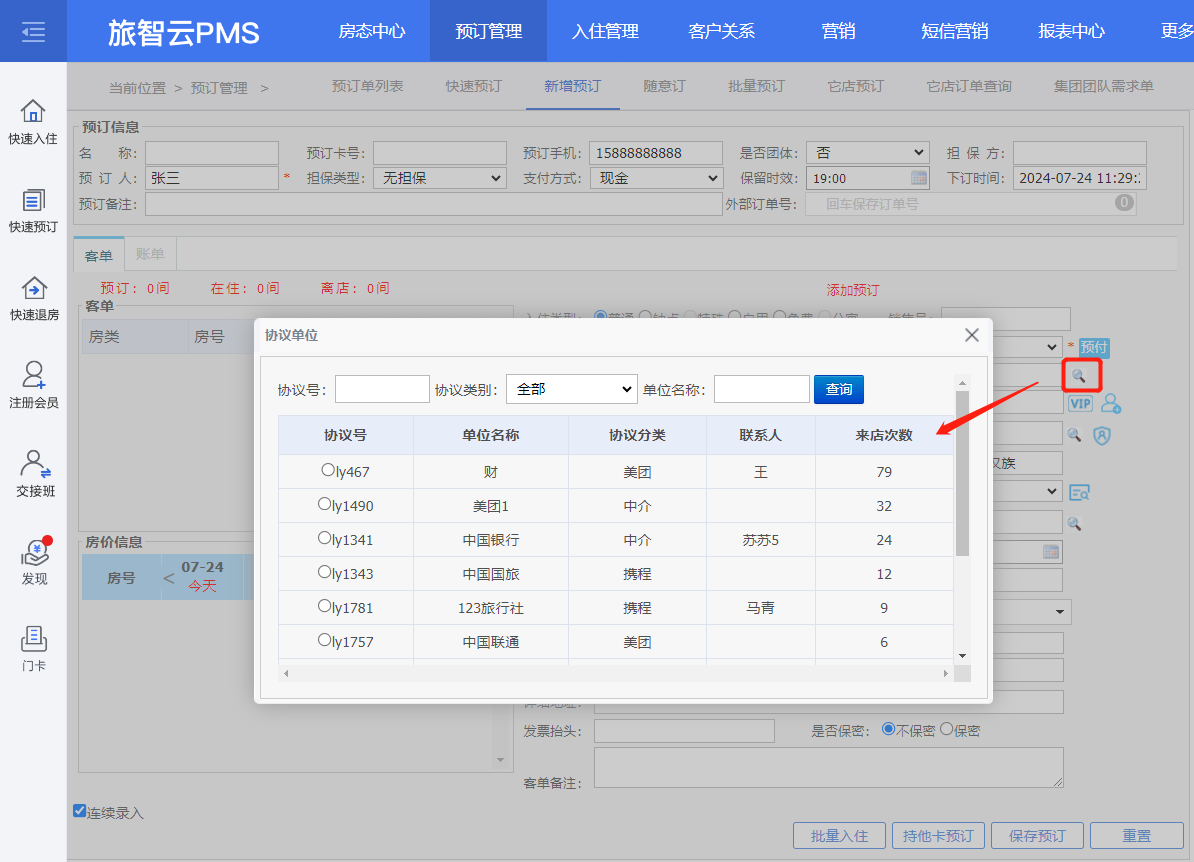Click the card lookup icon beside dropdown

[1079, 492]
